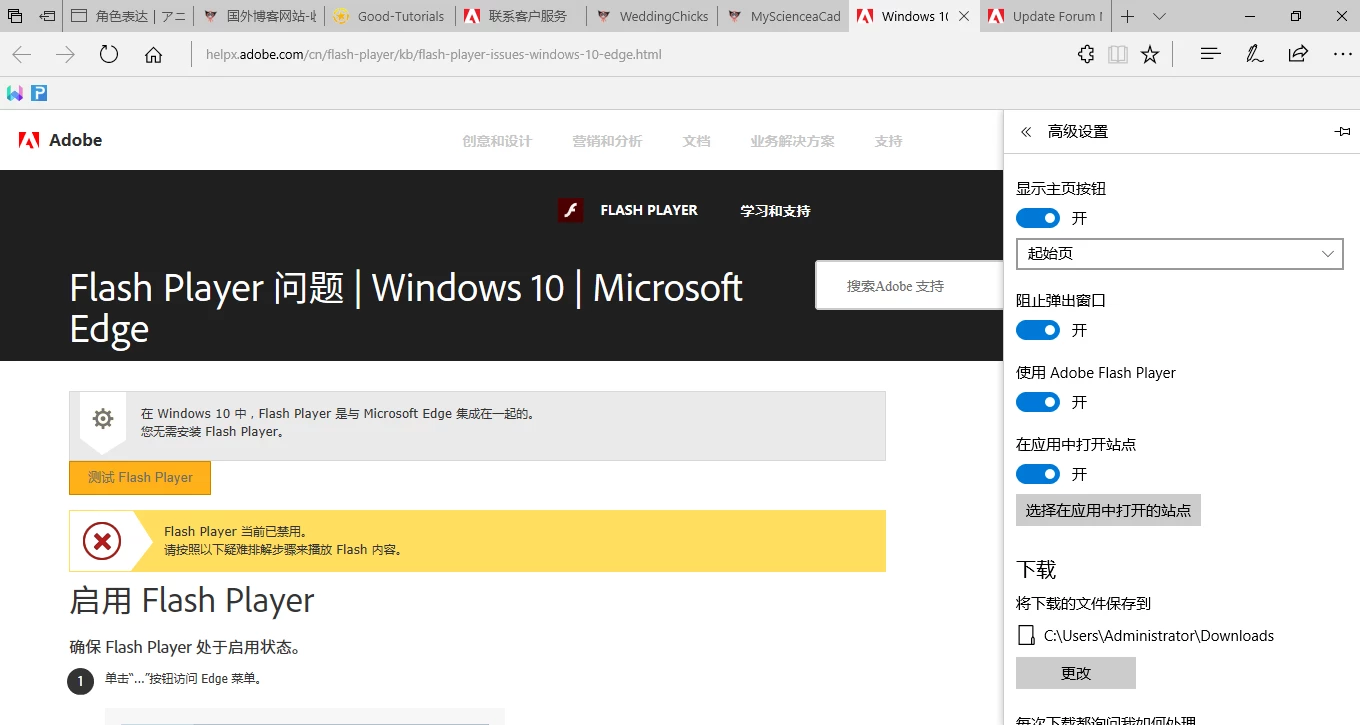Open the 创意和设计 menu in Adobe header

(497, 141)
